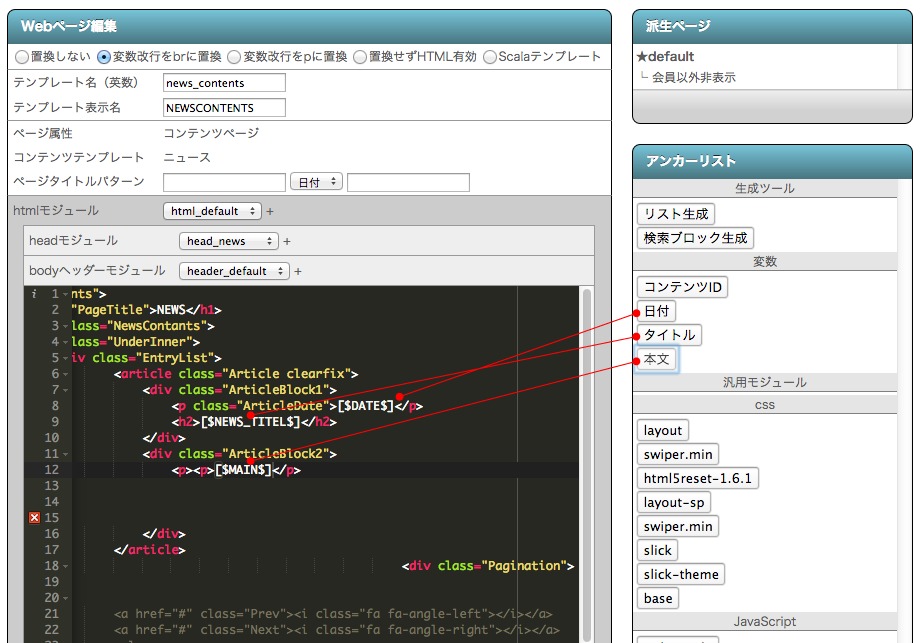Click the 検索ブロック生成 button

click(x=695, y=238)
